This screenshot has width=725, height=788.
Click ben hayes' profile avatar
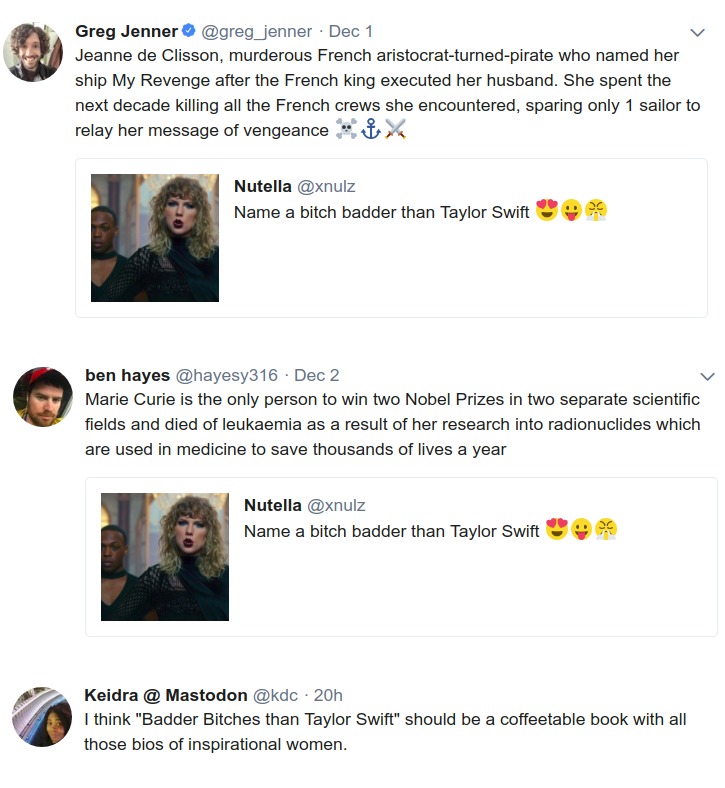pos(42,396)
